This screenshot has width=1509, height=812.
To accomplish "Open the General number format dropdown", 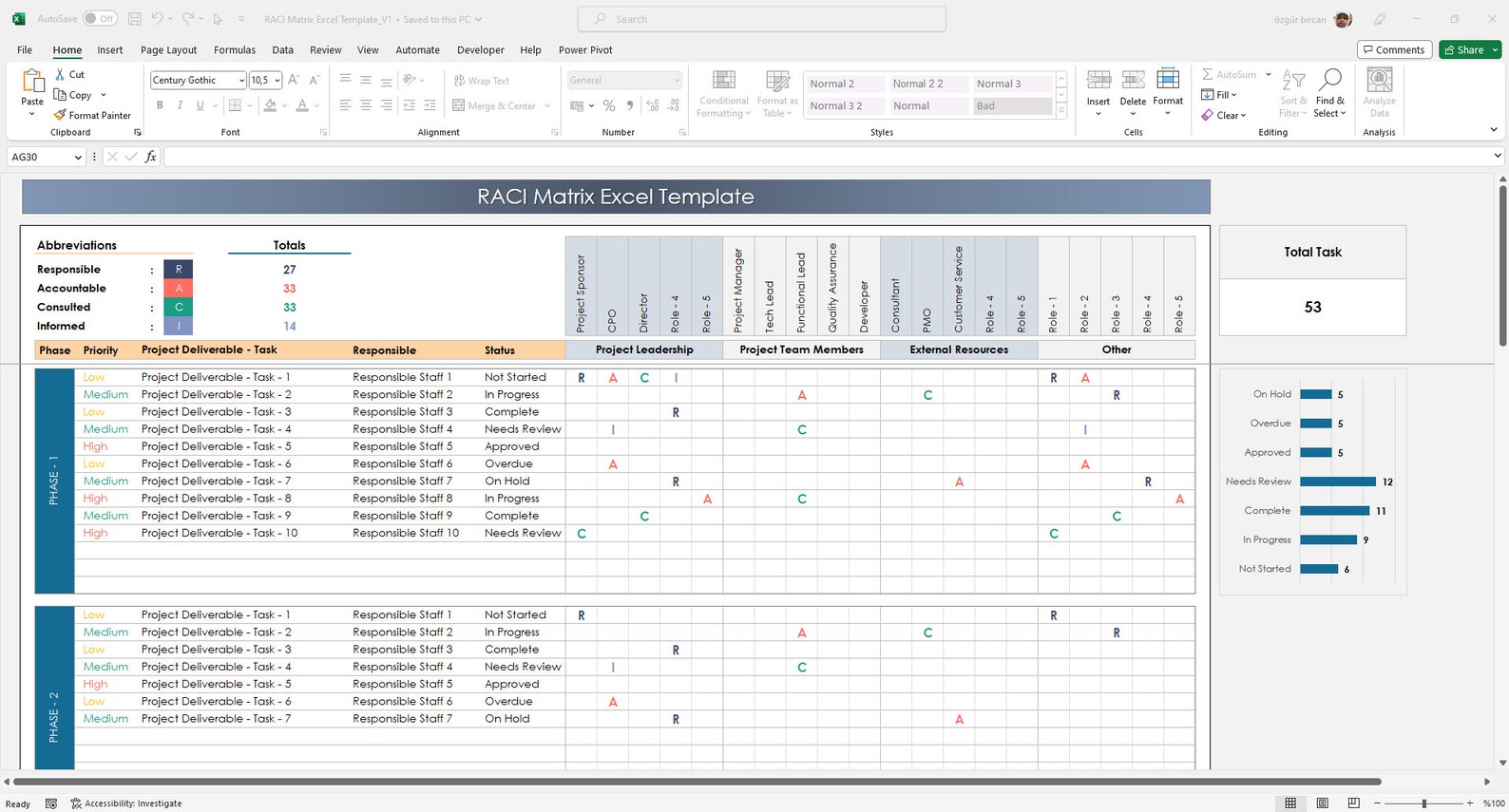I will 677,81.
